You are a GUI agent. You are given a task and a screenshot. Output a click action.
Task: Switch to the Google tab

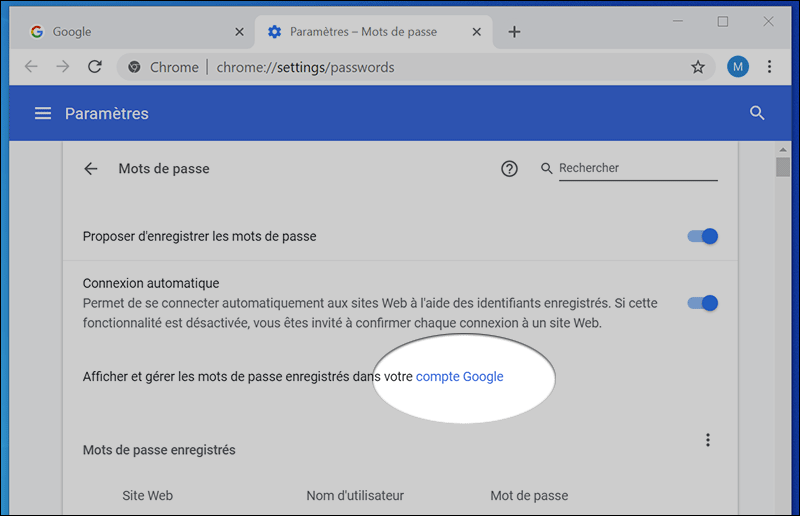[120, 32]
